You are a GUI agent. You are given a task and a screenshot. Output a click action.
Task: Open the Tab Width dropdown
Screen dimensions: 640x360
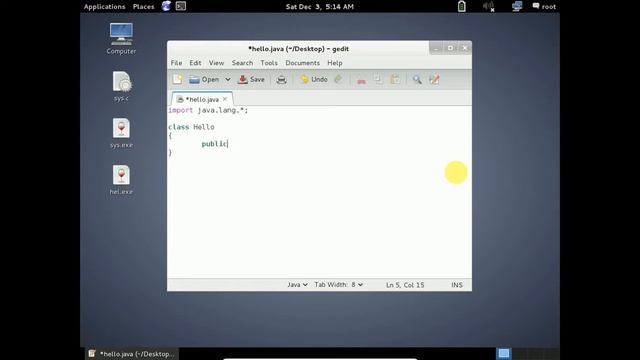click(339, 285)
